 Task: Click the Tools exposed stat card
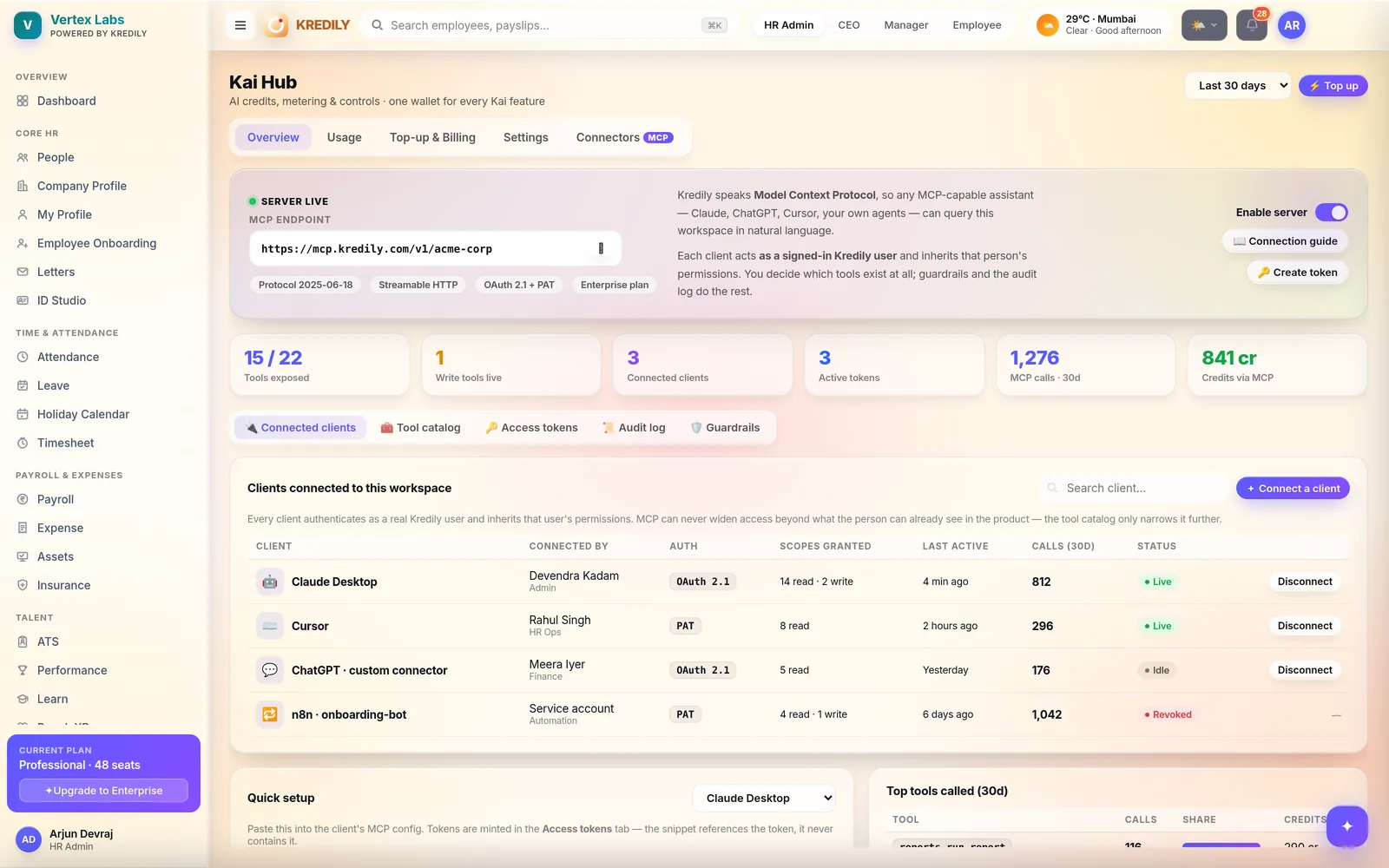click(319, 365)
